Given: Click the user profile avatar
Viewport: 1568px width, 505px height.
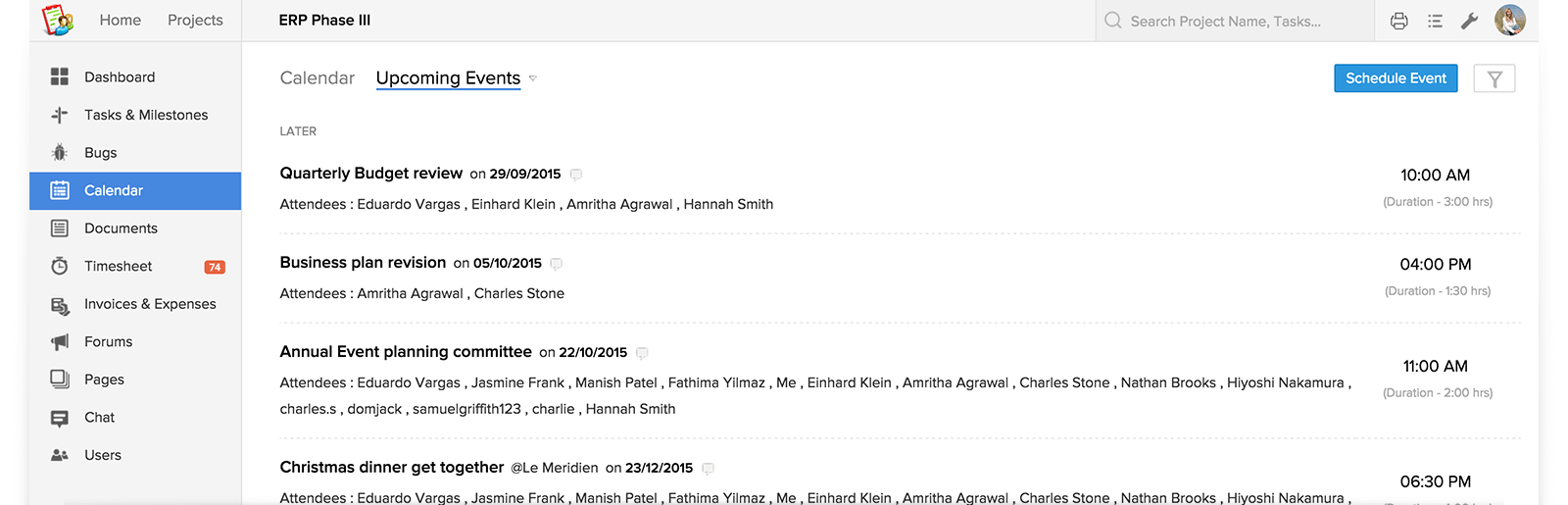Looking at the screenshot, I should tap(1510, 20).
